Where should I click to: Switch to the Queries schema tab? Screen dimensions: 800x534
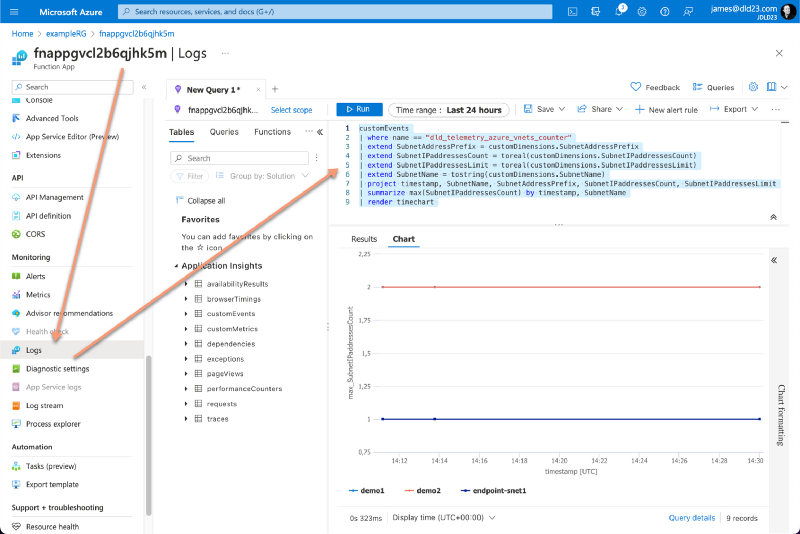pyautogui.click(x=224, y=132)
